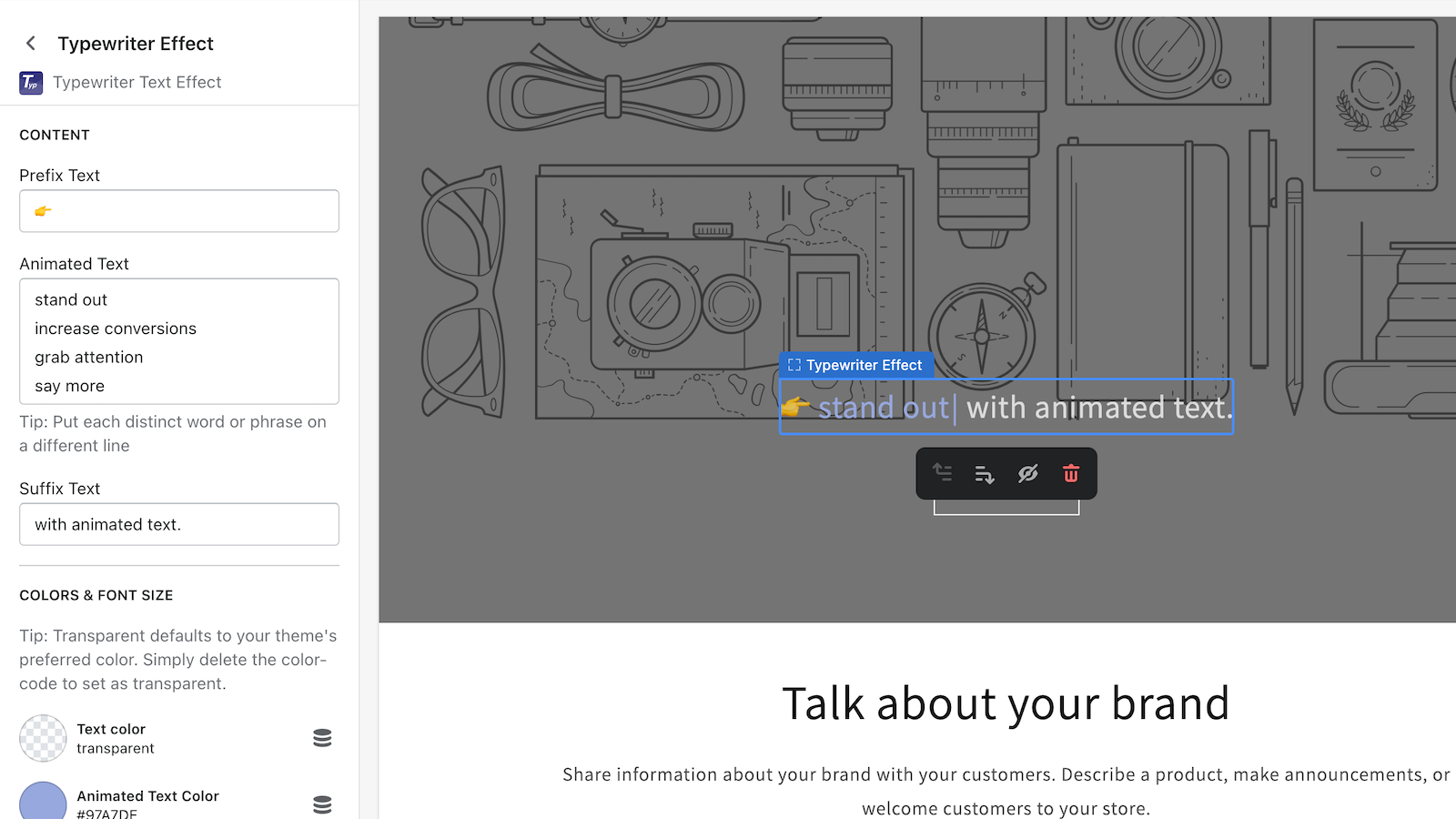Click the back chevron beside Typewriter Effect
The height and width of the screenshot is (819, 1456).
pyautogui.click(x=30, y=43)
